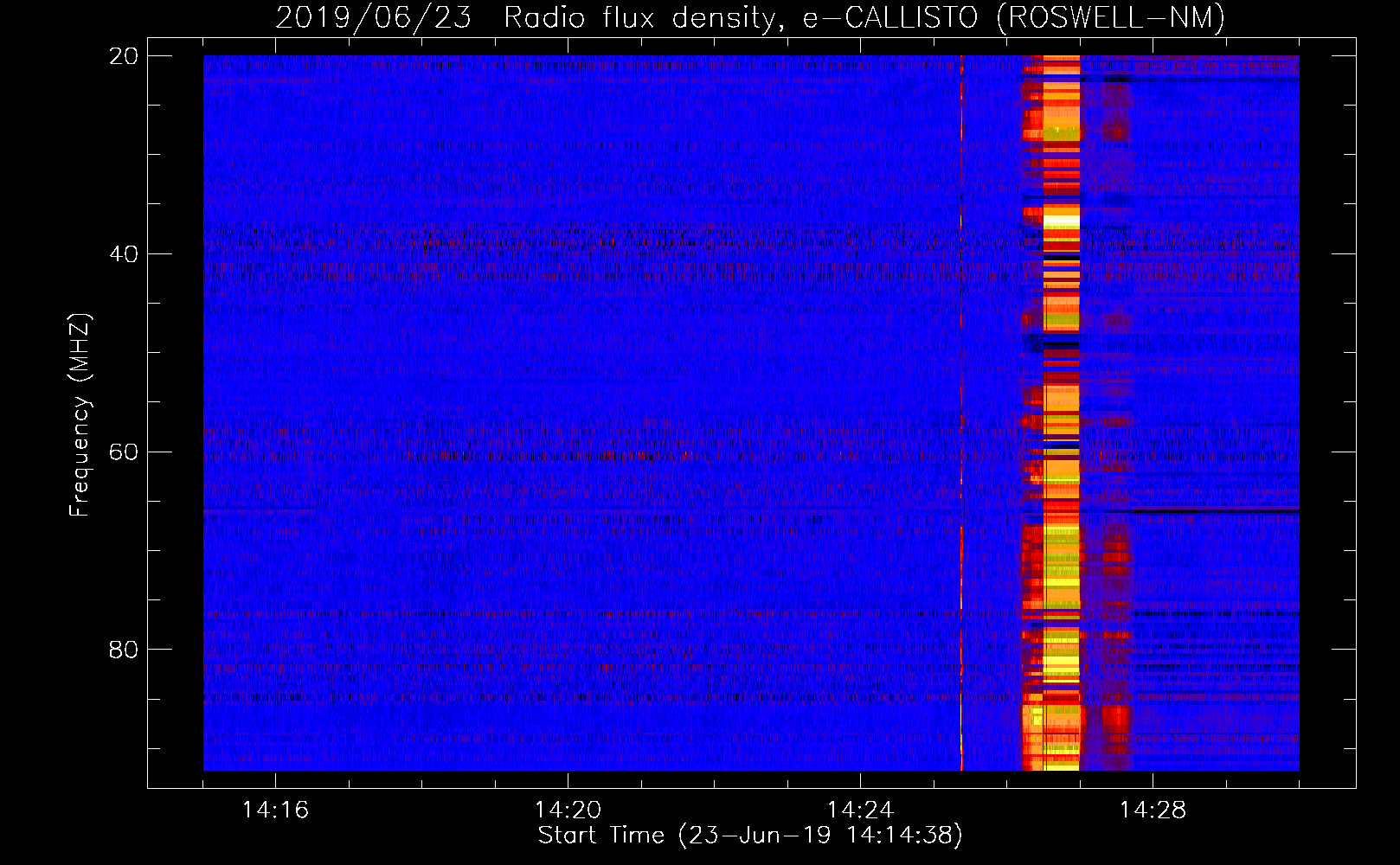Click the bright yellow radio burst band

coord(1062,413)
